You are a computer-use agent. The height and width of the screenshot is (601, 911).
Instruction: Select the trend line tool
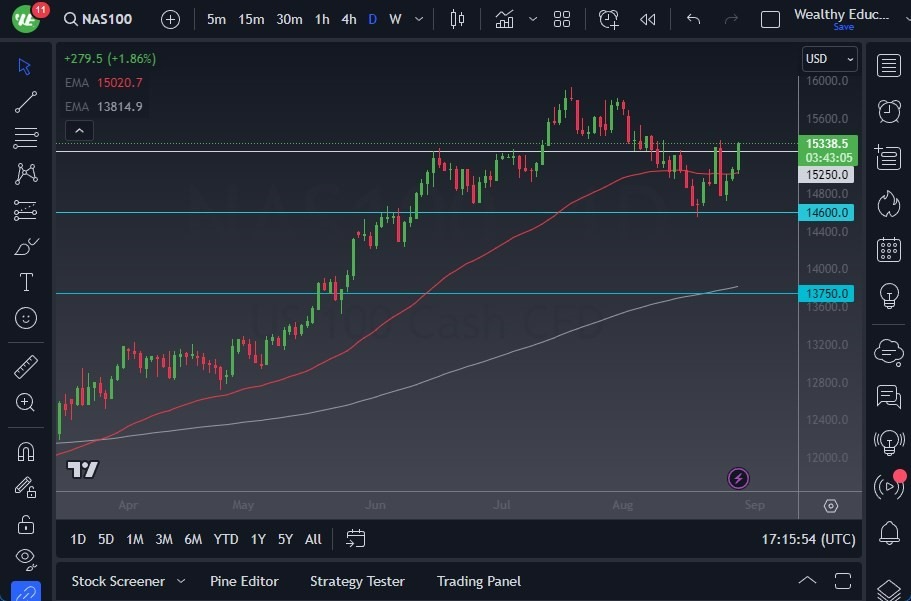coord(25,101)
